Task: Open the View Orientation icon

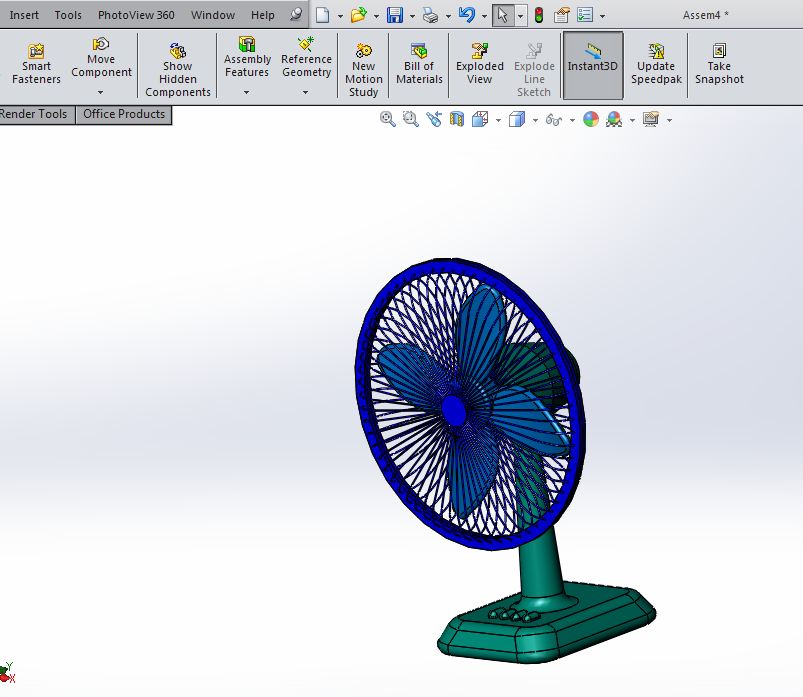Action: (x=480, y=119)
